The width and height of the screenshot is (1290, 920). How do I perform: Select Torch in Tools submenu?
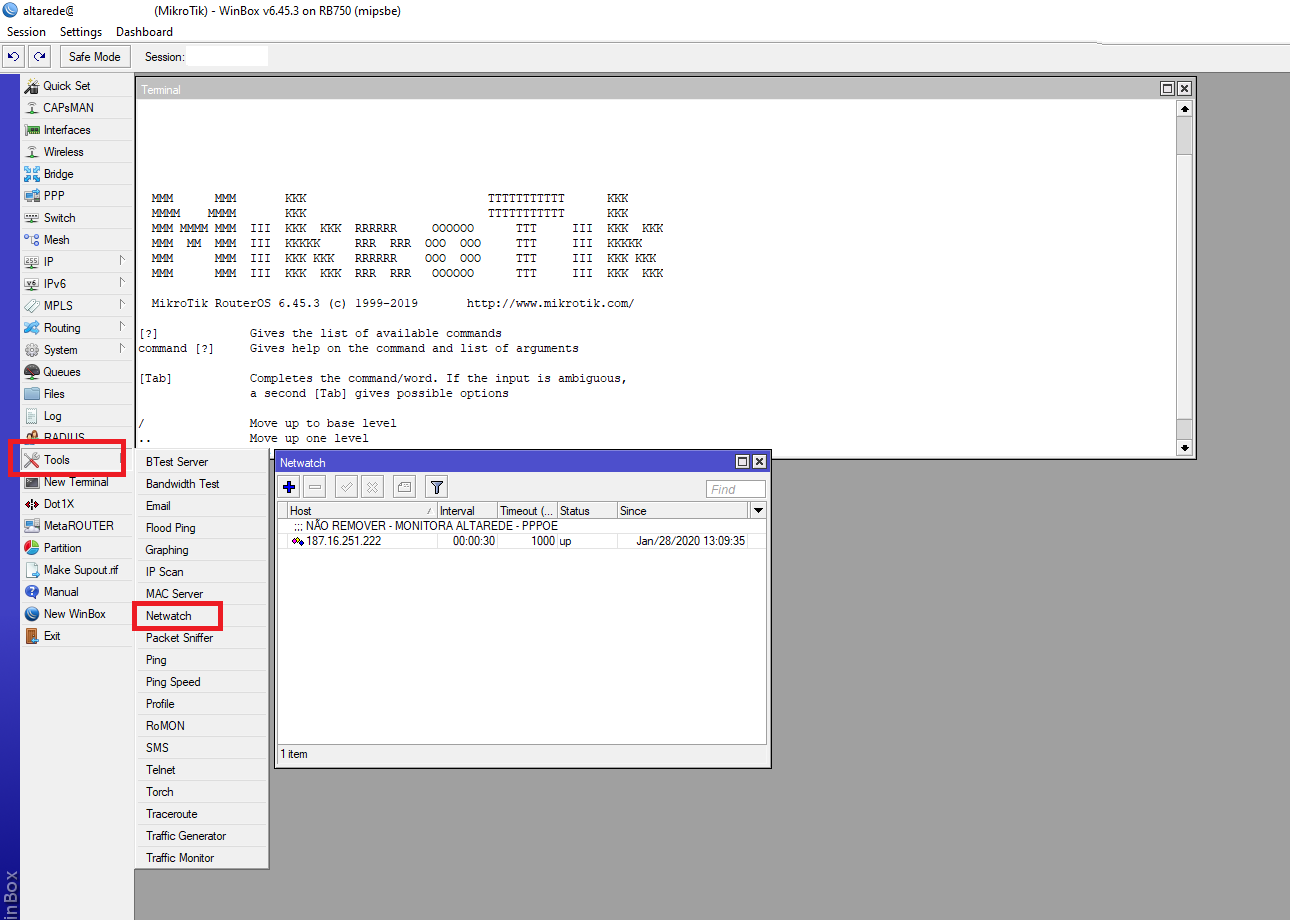click(202, 792)
